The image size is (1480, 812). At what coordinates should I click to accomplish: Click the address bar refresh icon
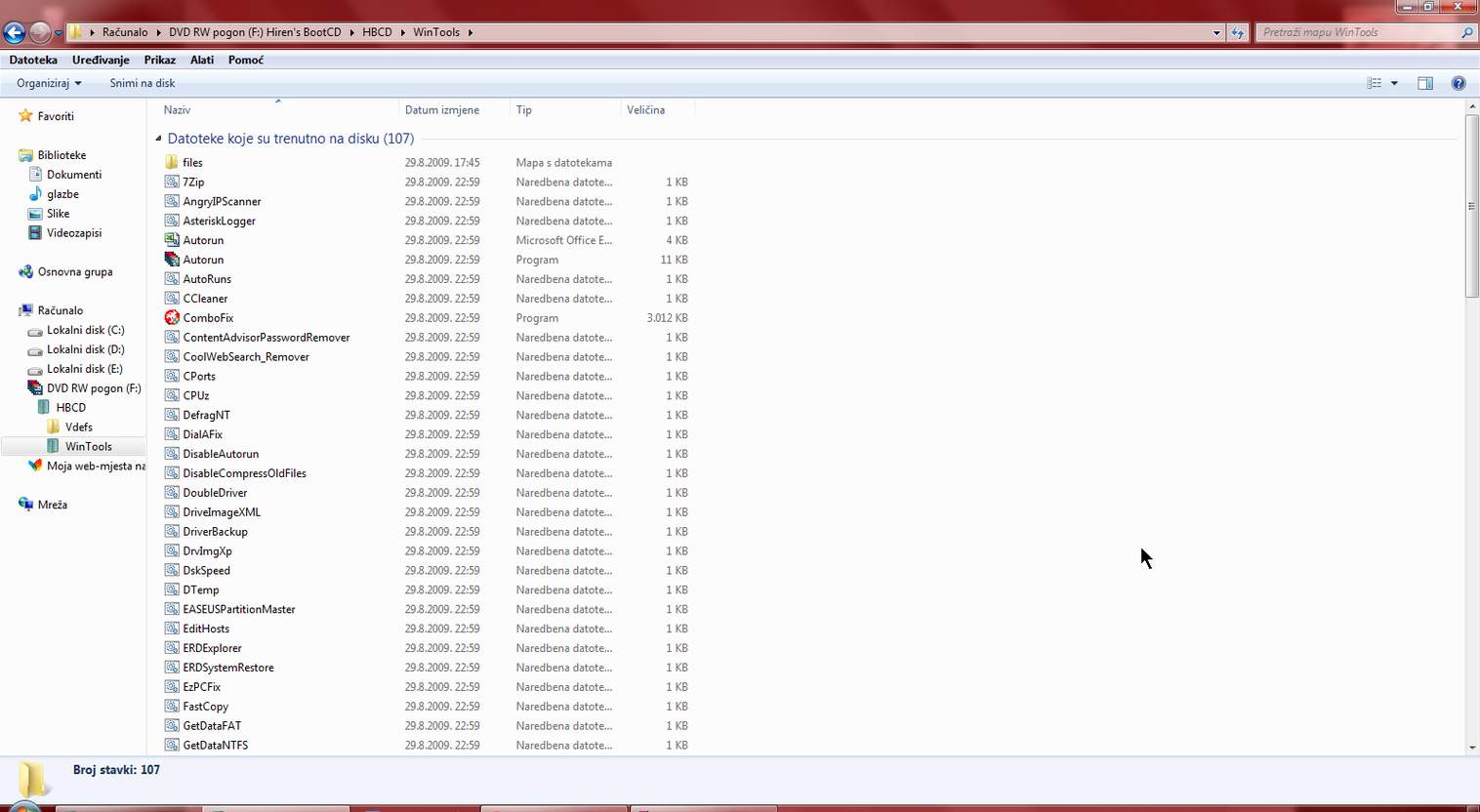tap(1238, 32)
